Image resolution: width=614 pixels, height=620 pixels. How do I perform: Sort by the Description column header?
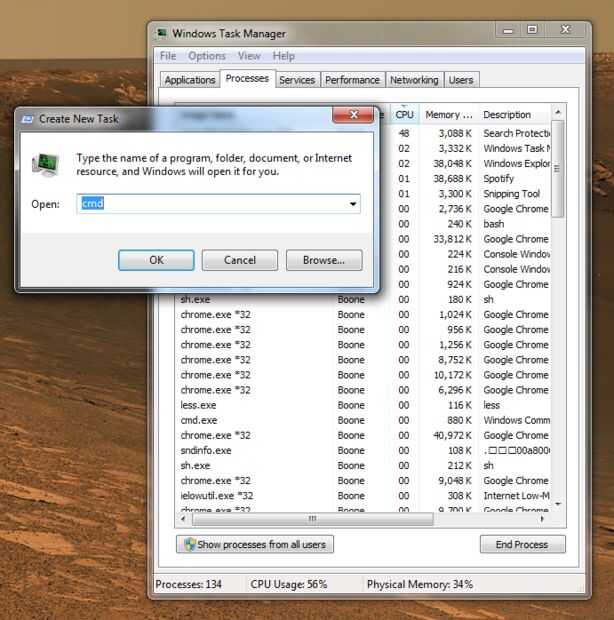pos(514,115)
